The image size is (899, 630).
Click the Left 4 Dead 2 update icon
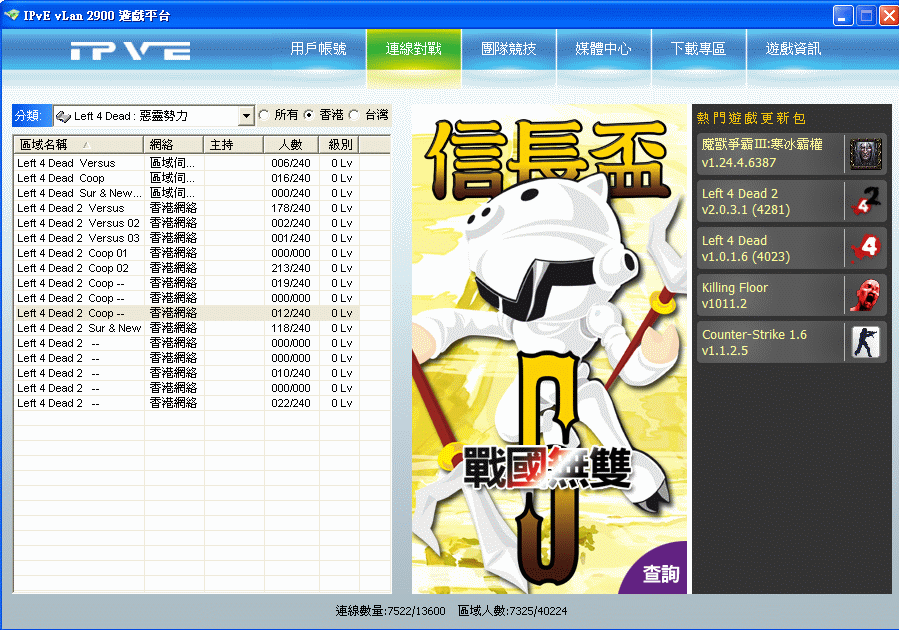865,201
